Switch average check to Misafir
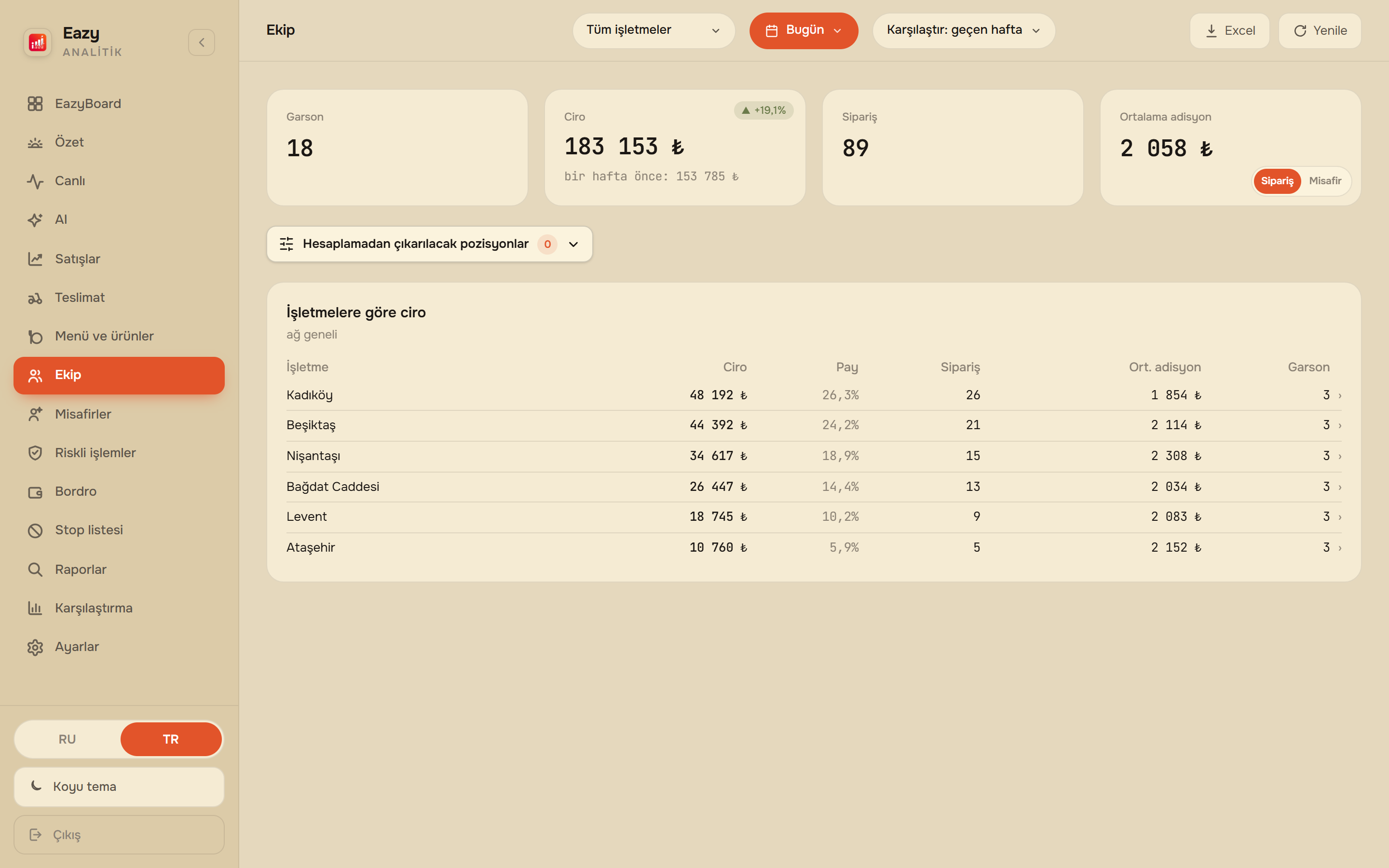The height and width of the screenshot is (868, 1389). [1325, 181]
